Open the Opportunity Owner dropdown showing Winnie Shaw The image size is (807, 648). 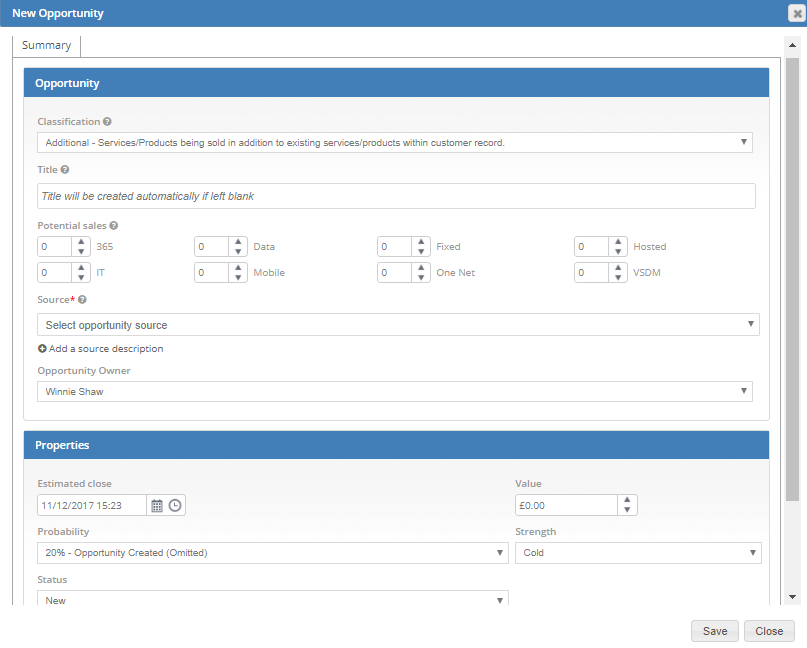[x=395, y=392]
